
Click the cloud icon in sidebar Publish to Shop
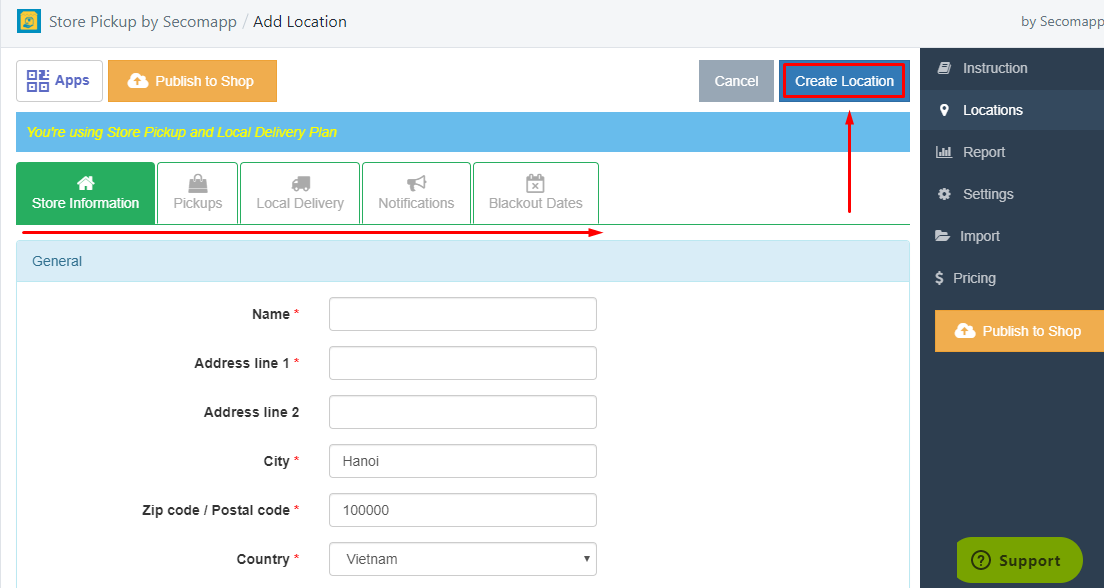point(965,331)
